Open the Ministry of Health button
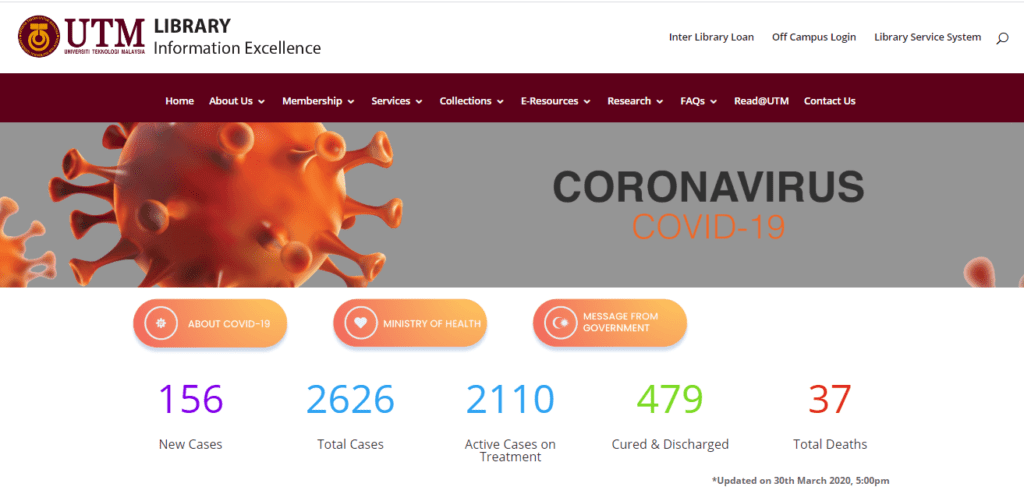1024x494 pixels. [x=410, y=323]
